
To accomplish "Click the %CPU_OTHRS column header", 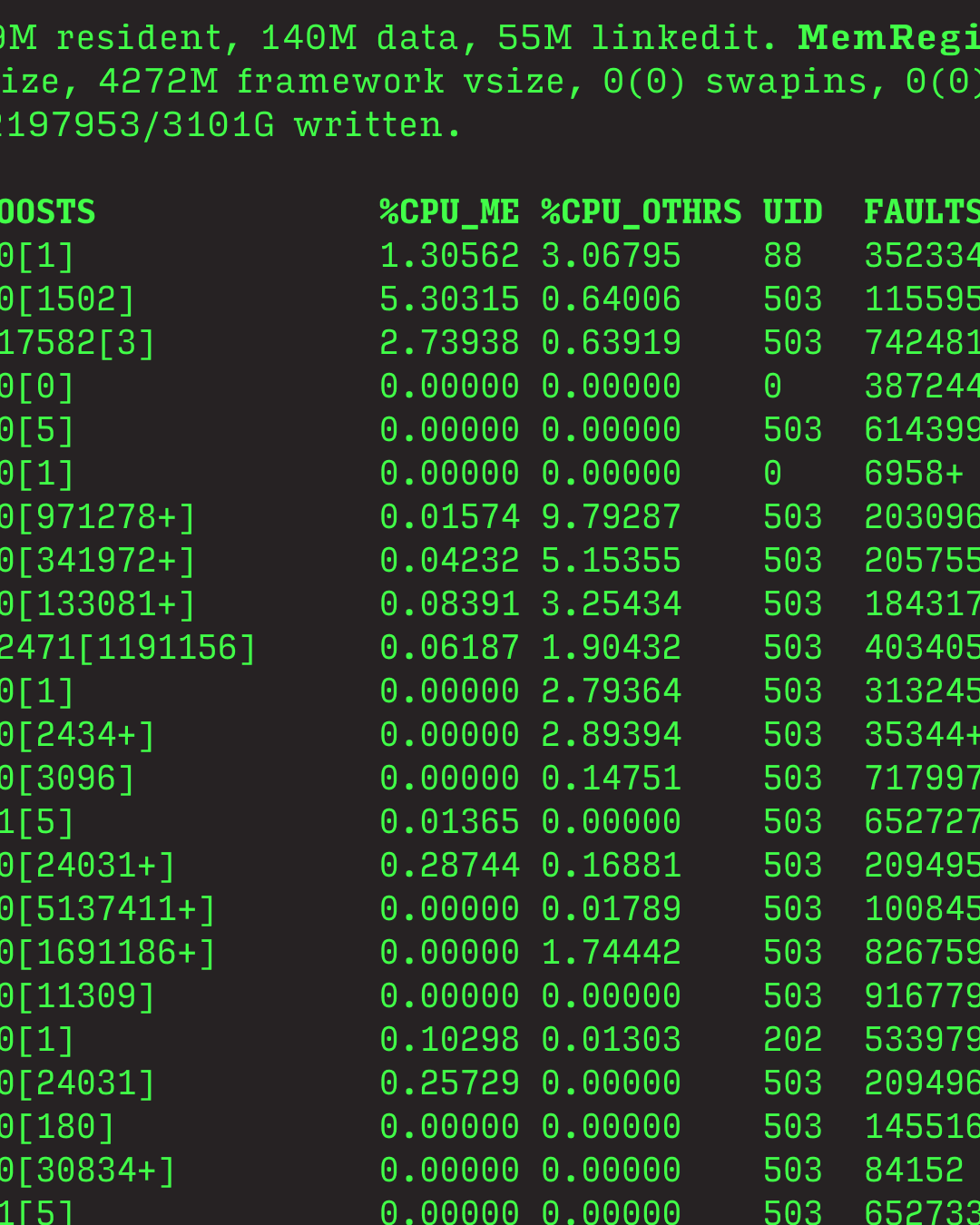I will (x=641, y=212).
